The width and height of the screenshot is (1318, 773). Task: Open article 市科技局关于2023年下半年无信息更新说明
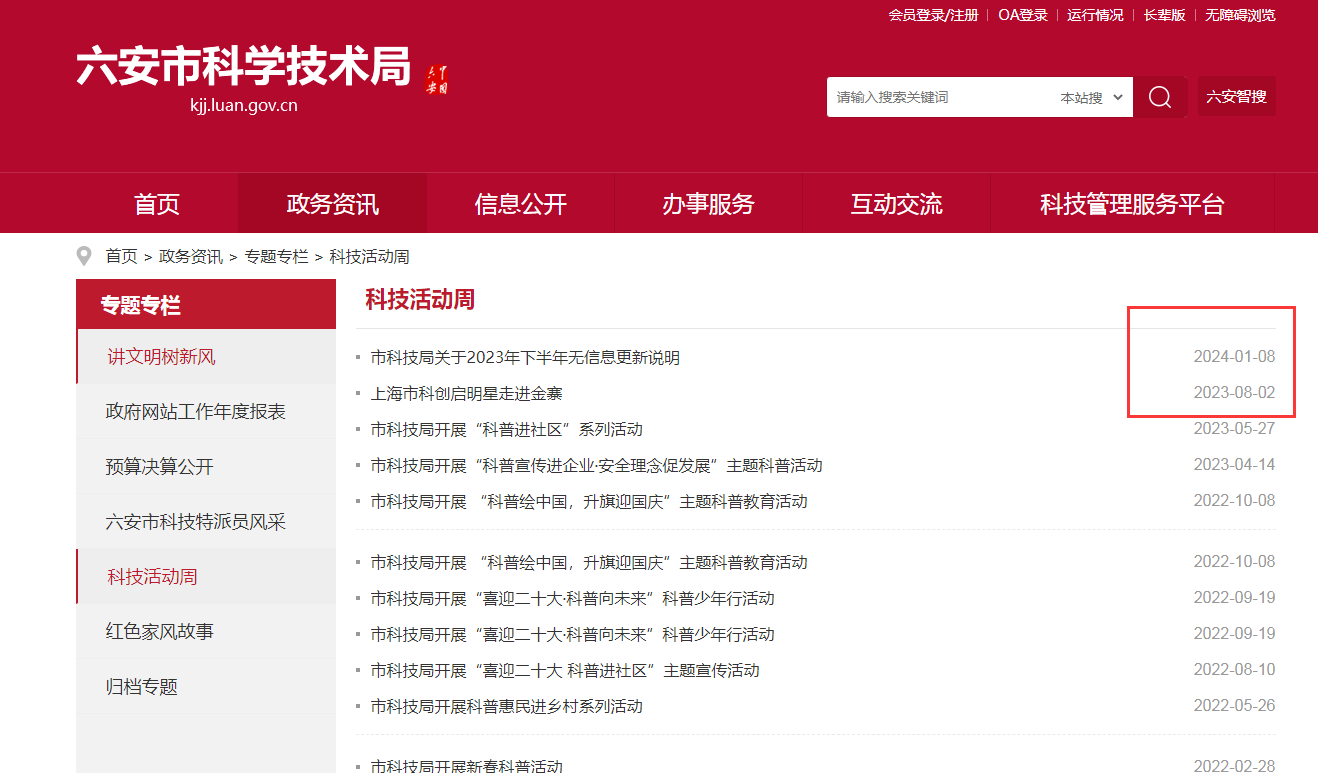click(x=525, y=357)
